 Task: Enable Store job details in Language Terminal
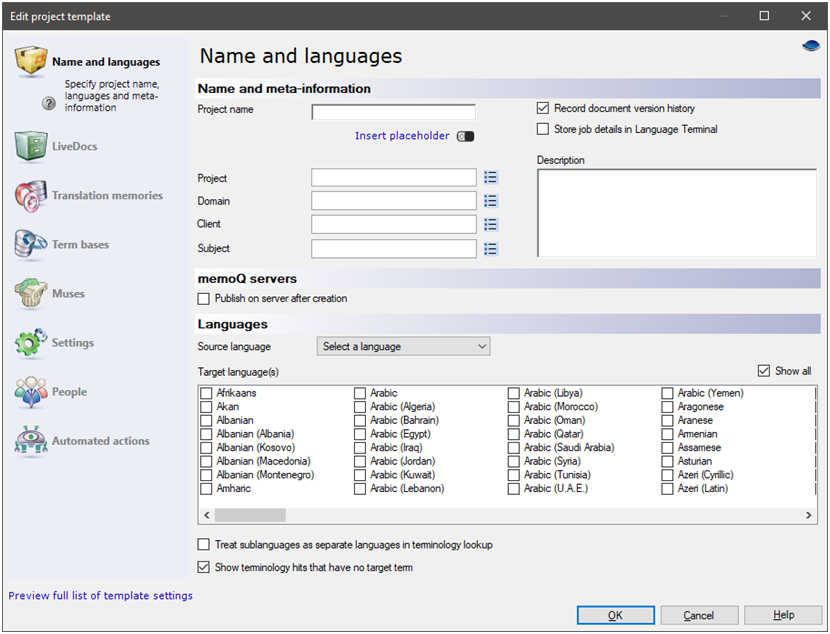click(x=543, y=129)
